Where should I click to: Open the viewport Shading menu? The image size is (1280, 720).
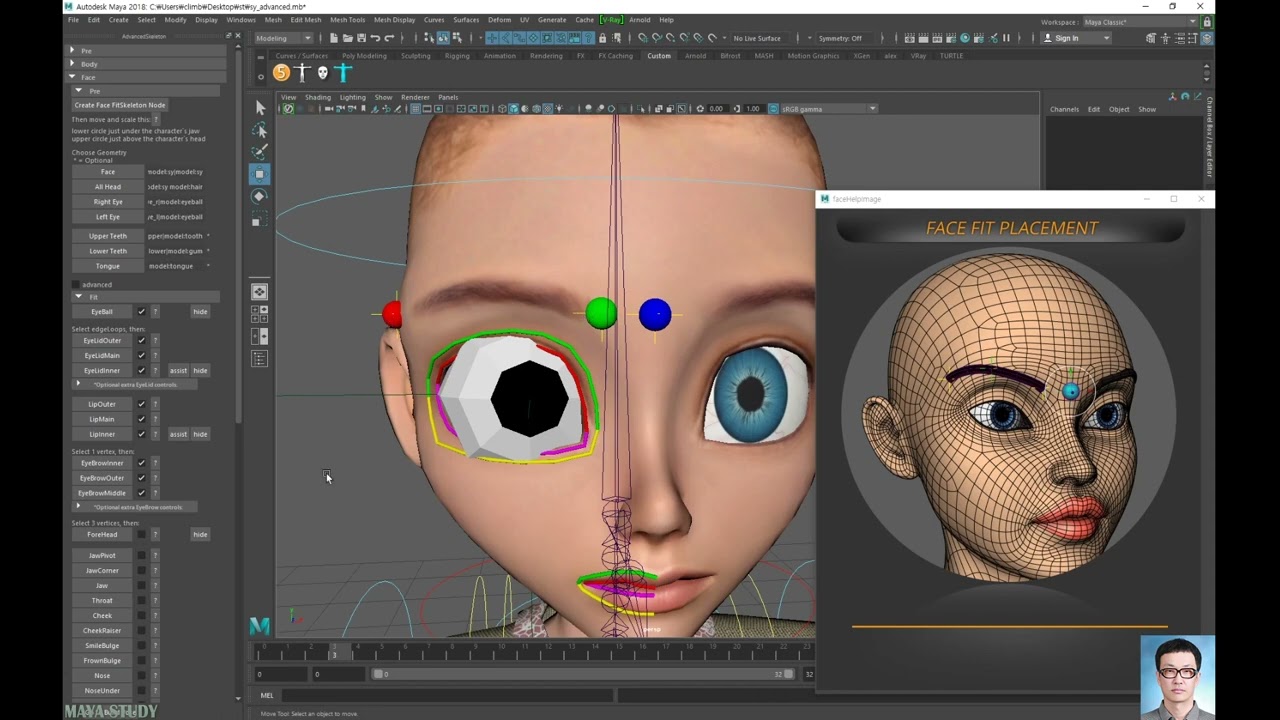pyautogui.click(x=318, y=97)
